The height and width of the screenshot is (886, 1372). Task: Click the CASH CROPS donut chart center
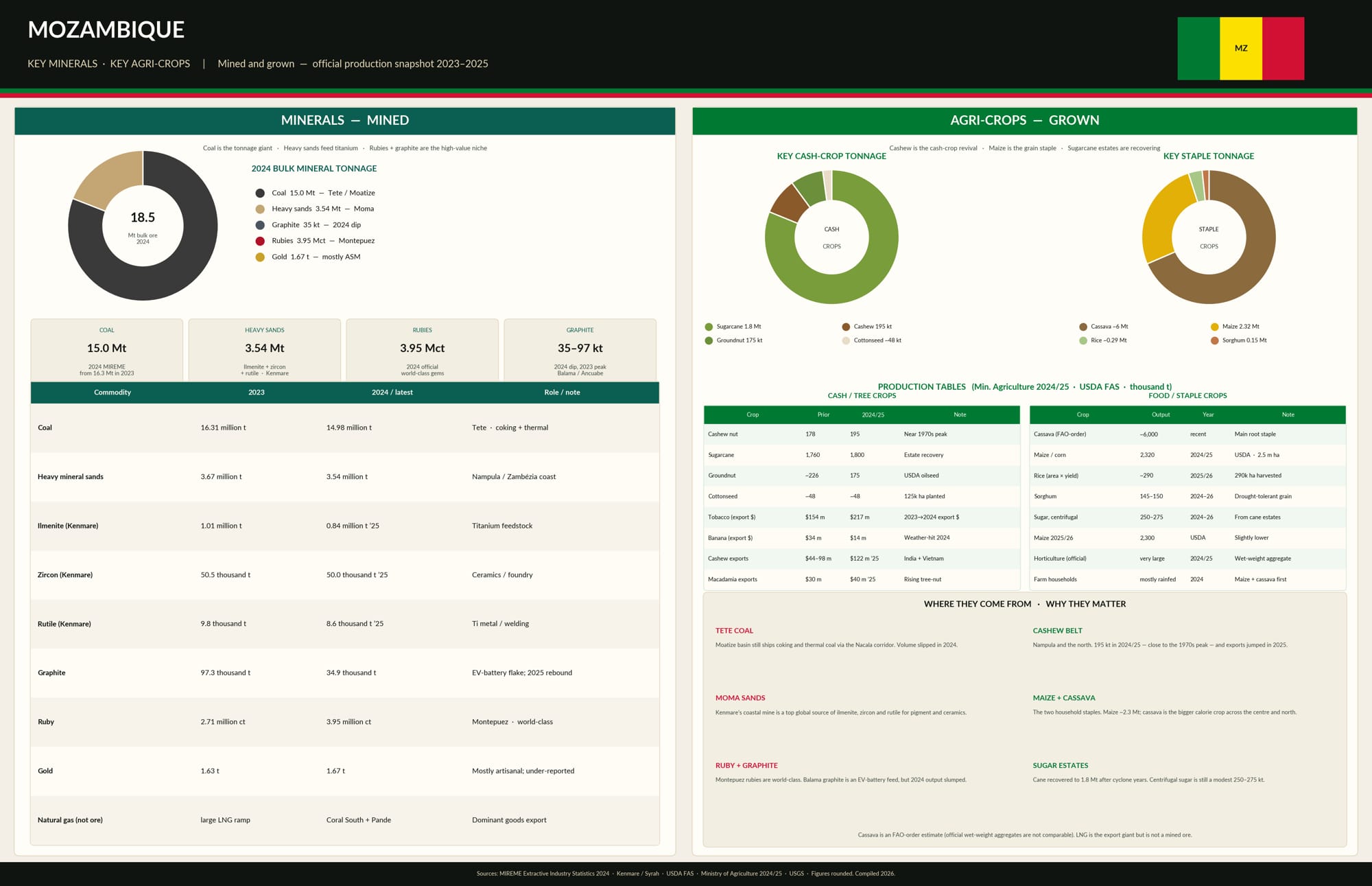tap(831, 237)
